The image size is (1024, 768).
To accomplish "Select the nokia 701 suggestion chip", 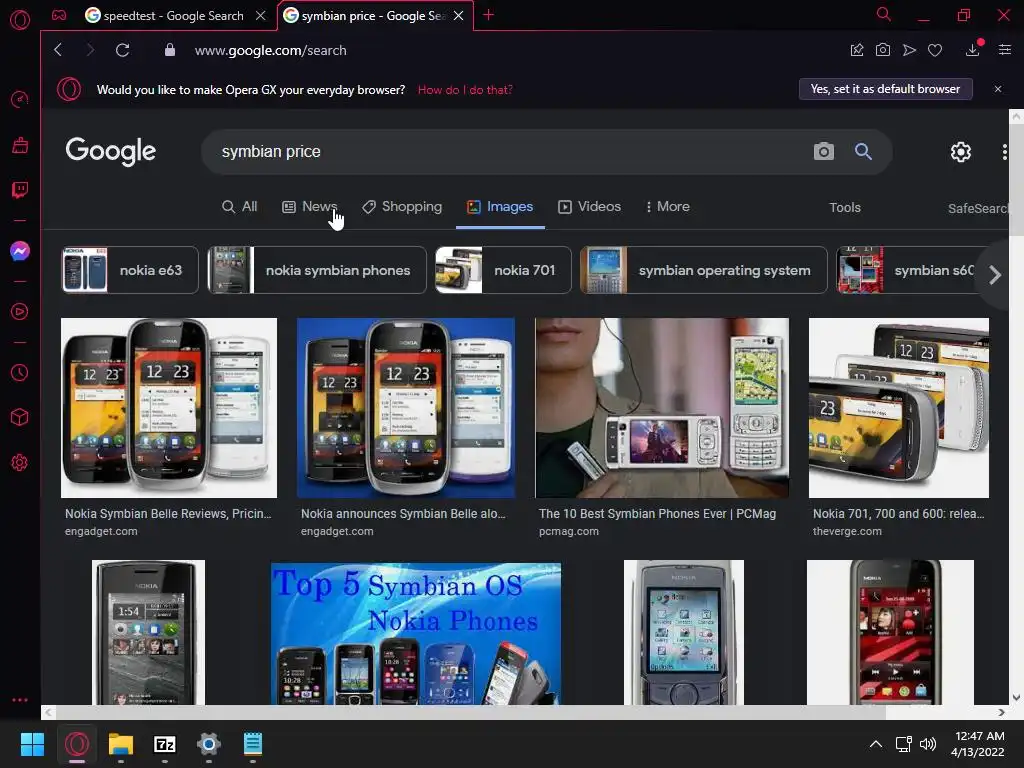I will (503, 270).
